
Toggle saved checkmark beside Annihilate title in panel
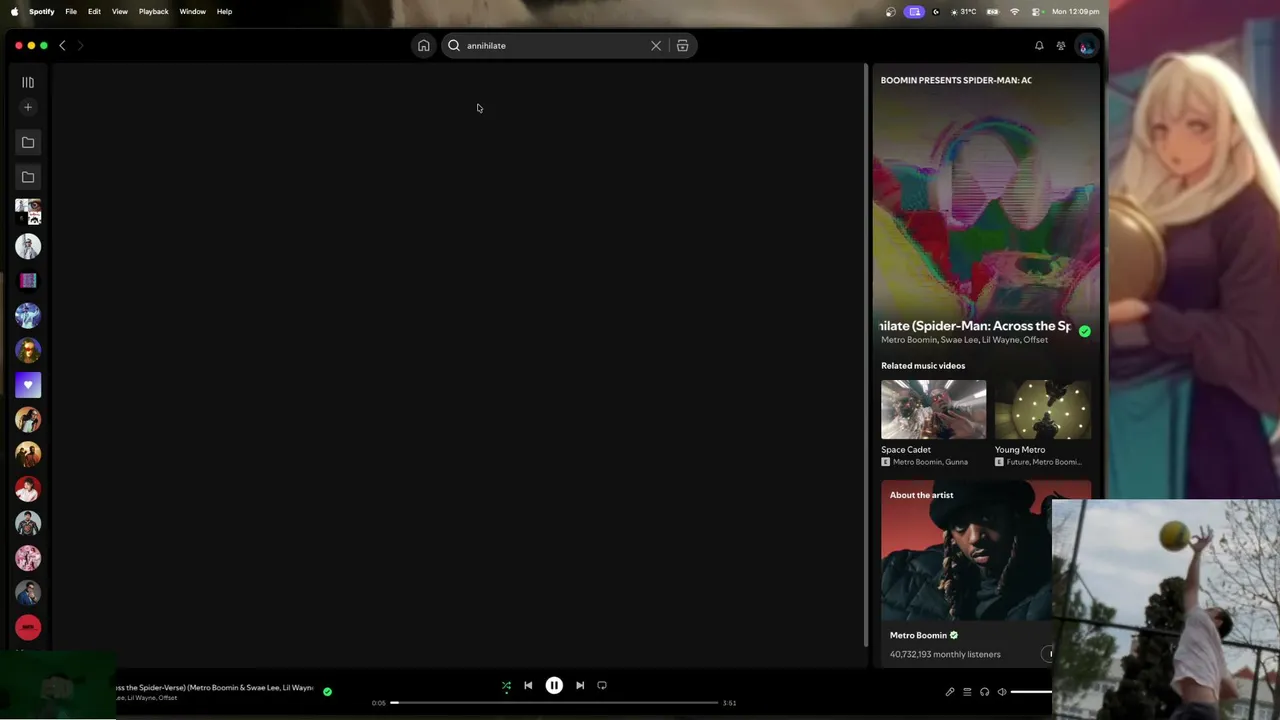[1085, 331]
